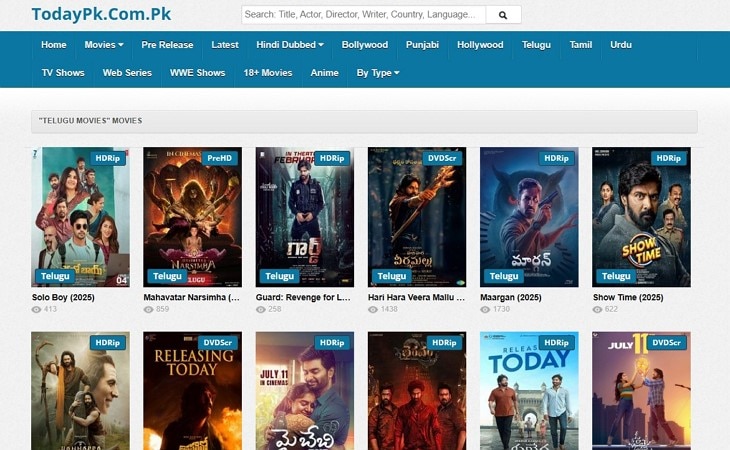Click the "TELUGU MOVIES" MOVIES heading text
Viewport: 730px width, 450px height.
[x=90, y=121]
